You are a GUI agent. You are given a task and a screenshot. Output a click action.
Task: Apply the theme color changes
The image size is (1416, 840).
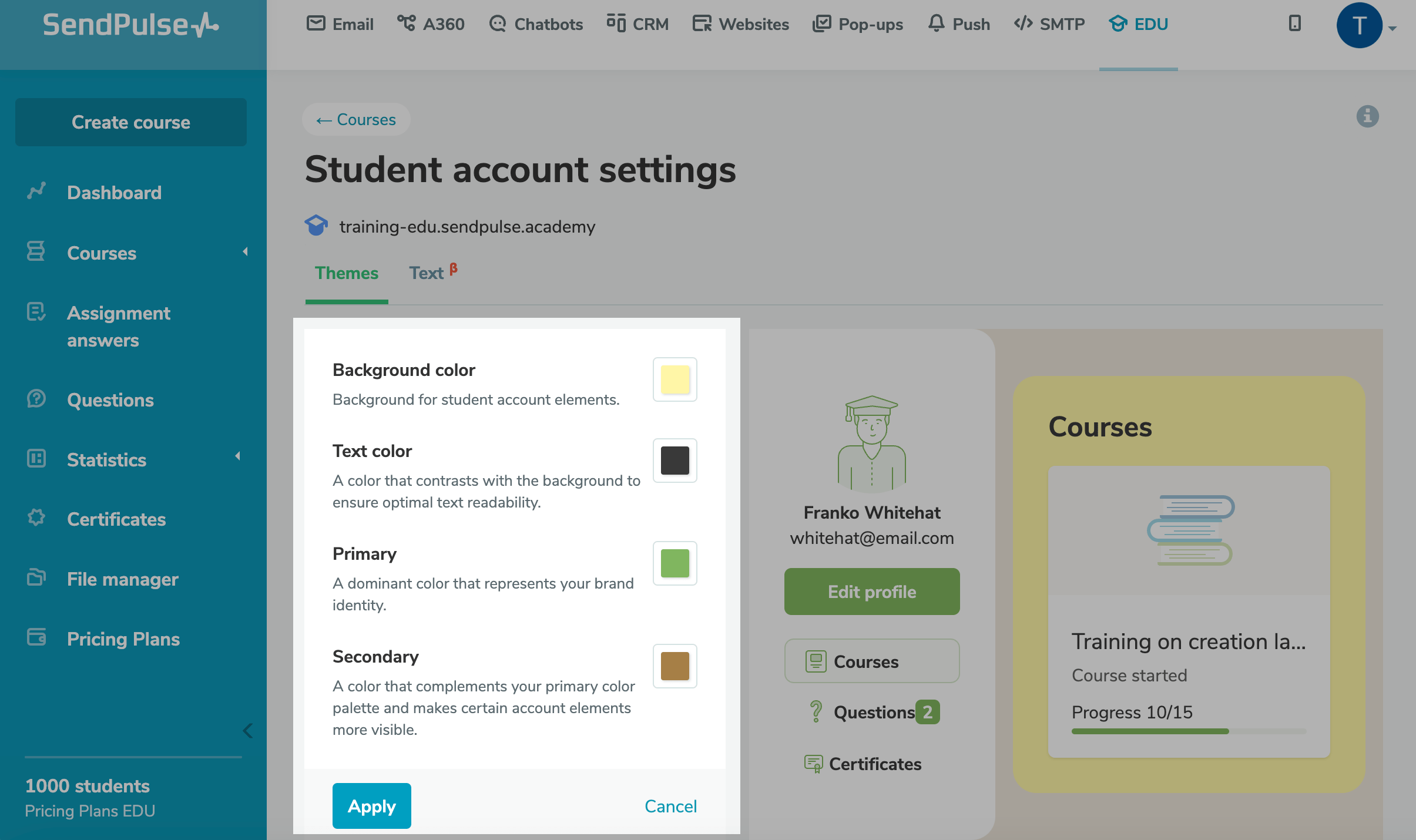click(x=371, y=806)
